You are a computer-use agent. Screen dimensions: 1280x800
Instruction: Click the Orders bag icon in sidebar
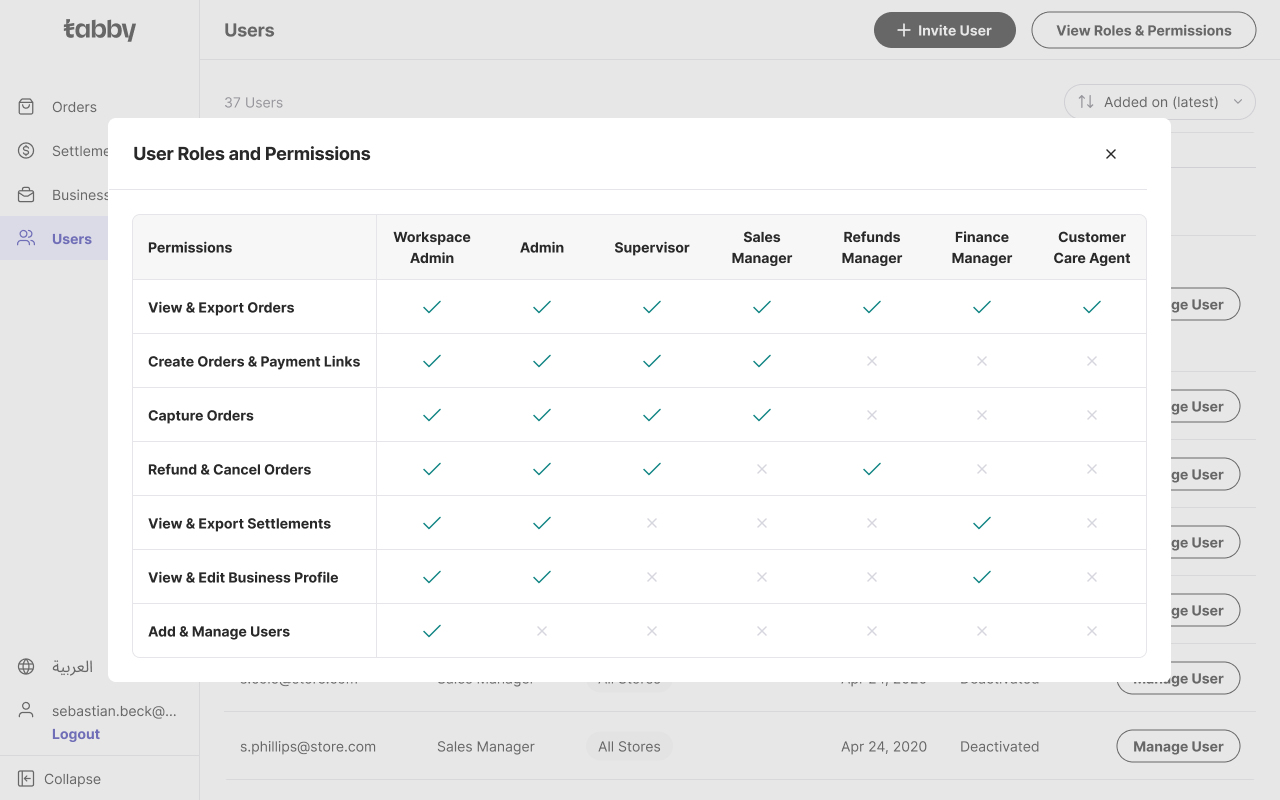[x=27, y=107]
